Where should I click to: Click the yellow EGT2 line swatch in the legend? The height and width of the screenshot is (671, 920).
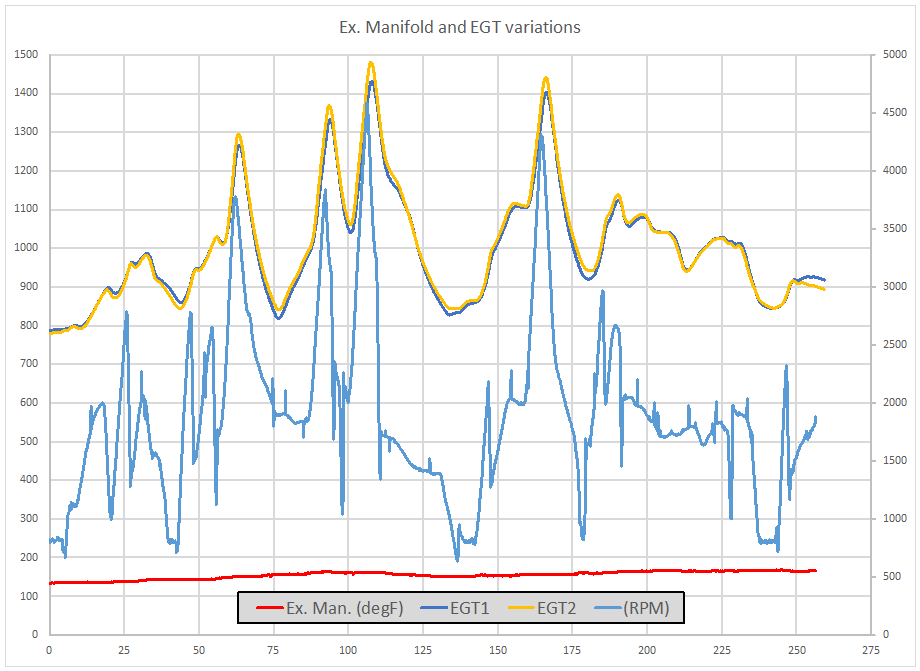click(x=519, y=607)
